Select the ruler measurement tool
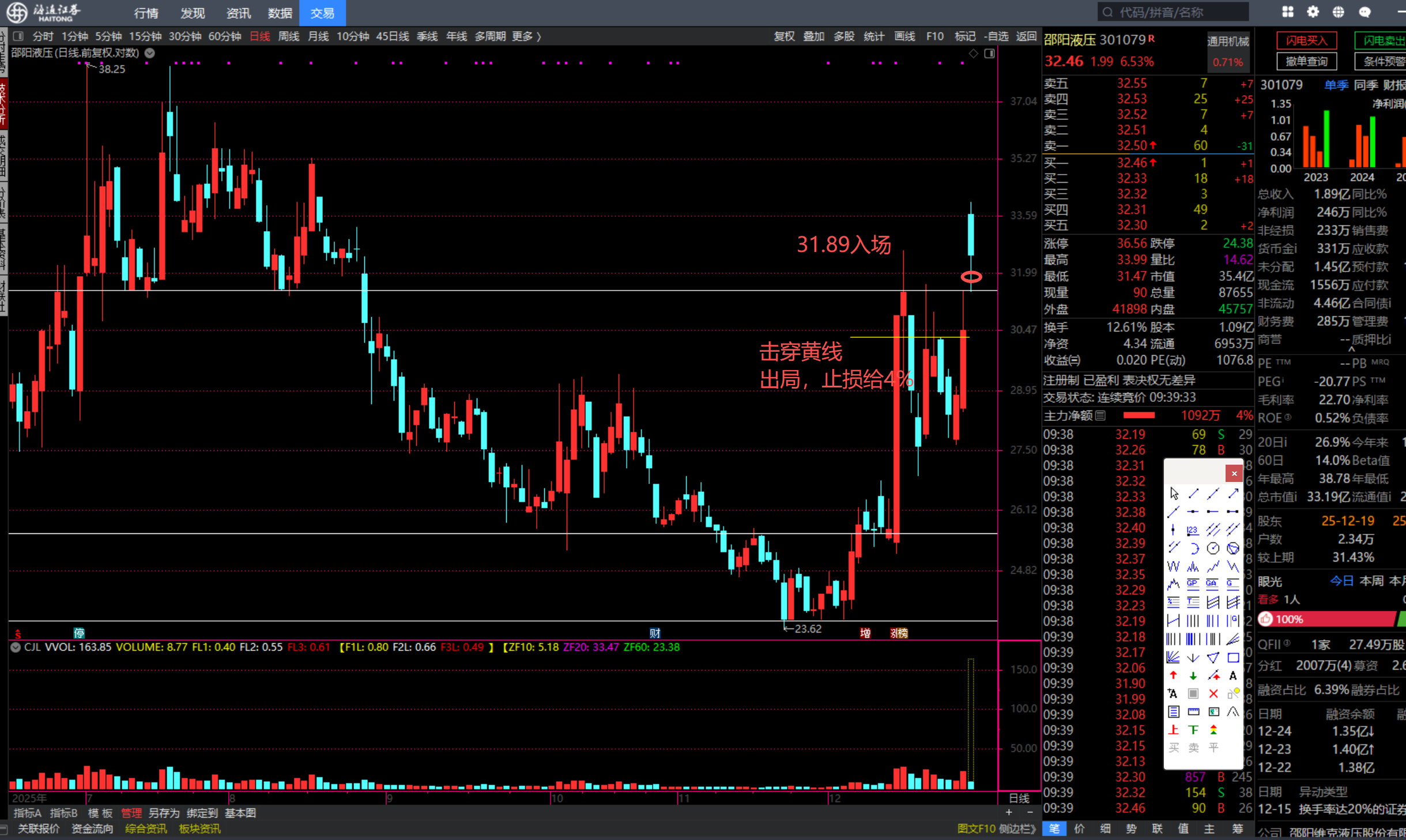This screenshot has width=1406, height=840. [x=1193, y=712]
